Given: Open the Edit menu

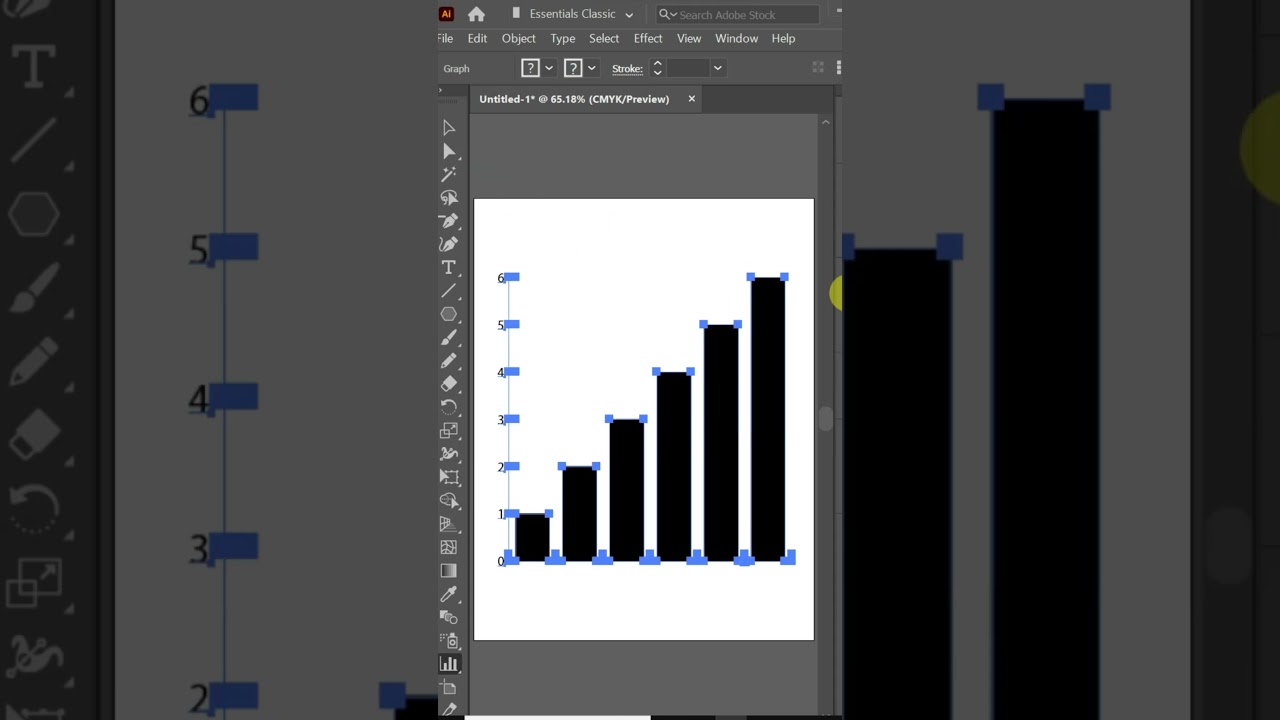Looking at the screenshot, I should coord(477,38).
